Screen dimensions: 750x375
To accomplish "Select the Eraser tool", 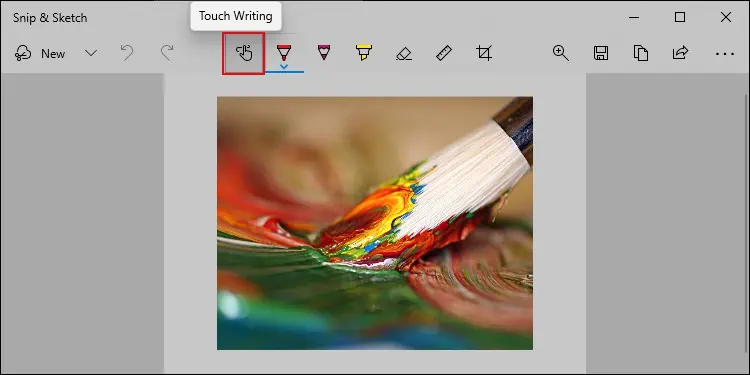I will [x=404, y=53].
